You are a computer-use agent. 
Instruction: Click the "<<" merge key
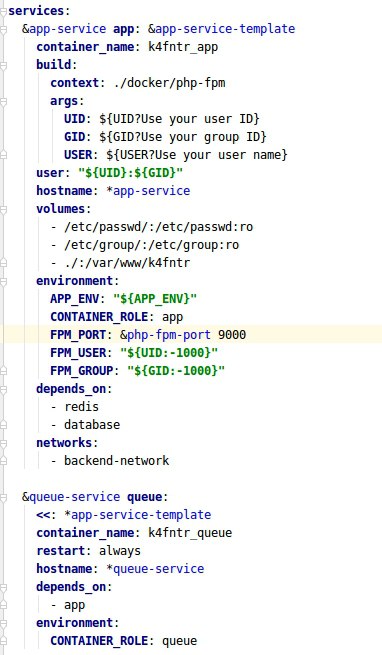(x=43, y=515)
